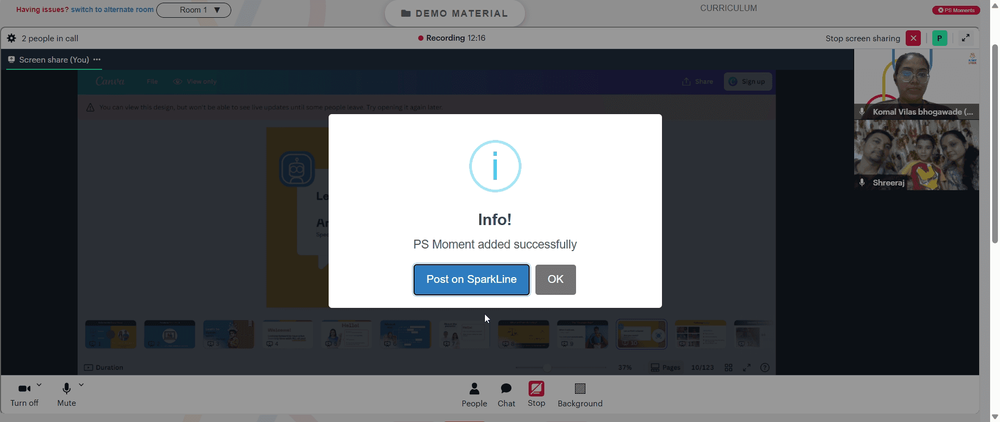Screen dimensions: 1000x422
Task: Select Canva page thumbnail 4 (Welcome)
Action: coord(288,334)
